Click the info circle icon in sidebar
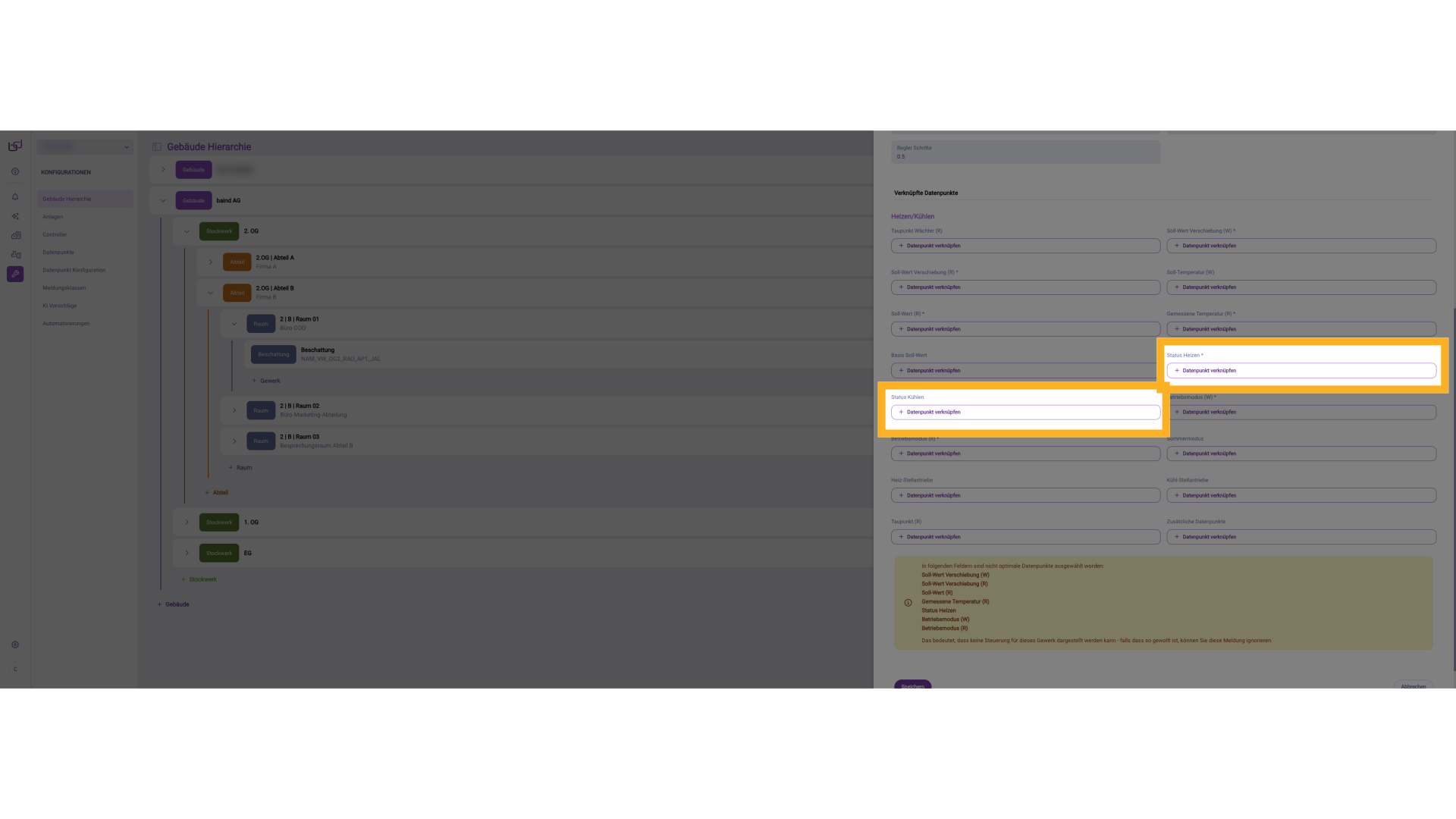This screenshot has width=1456, height=819. tap(15, 171)
